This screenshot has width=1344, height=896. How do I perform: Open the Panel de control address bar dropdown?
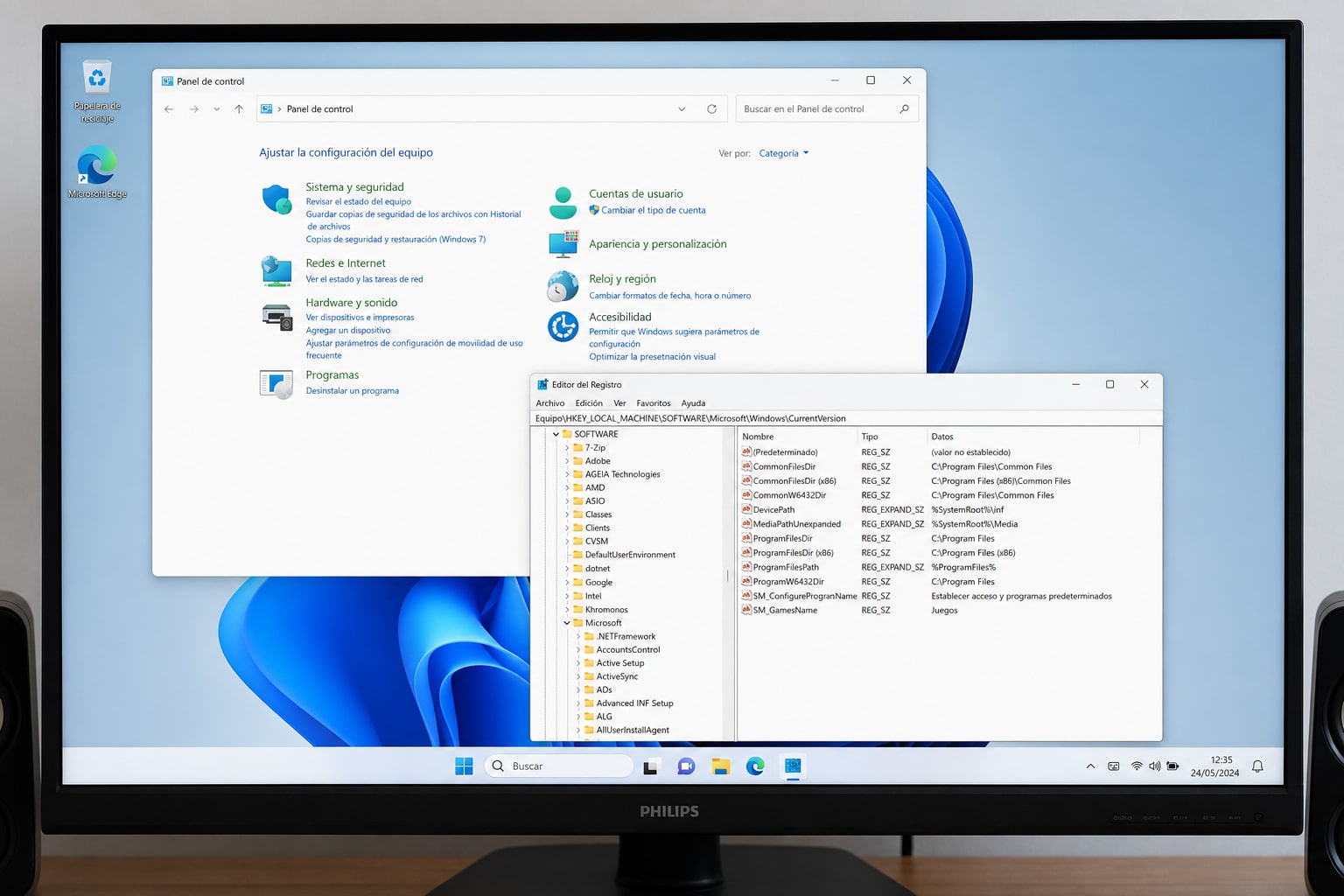pyautogui.click(x=682, y=109)
